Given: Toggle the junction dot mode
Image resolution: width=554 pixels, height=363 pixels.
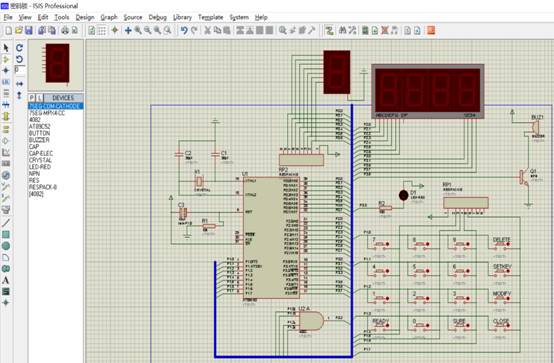Looking at the screenshot, I should 6,71.
